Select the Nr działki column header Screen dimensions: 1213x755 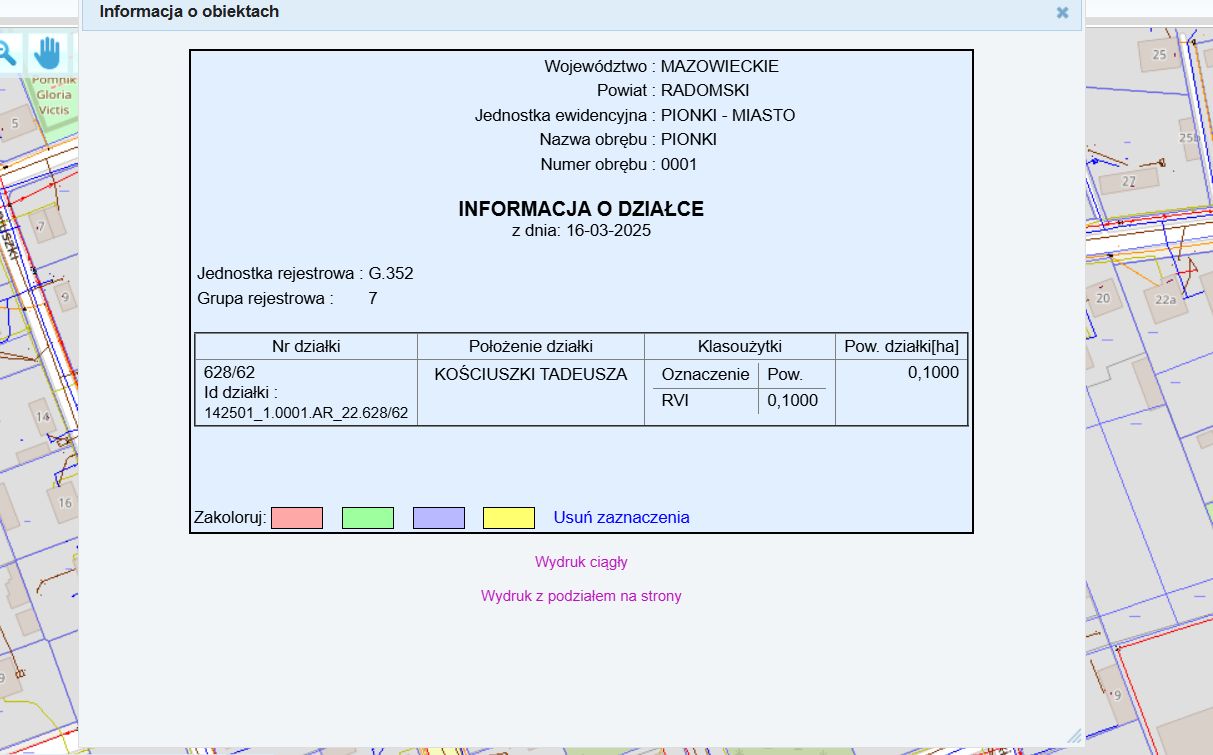[305, 345]
